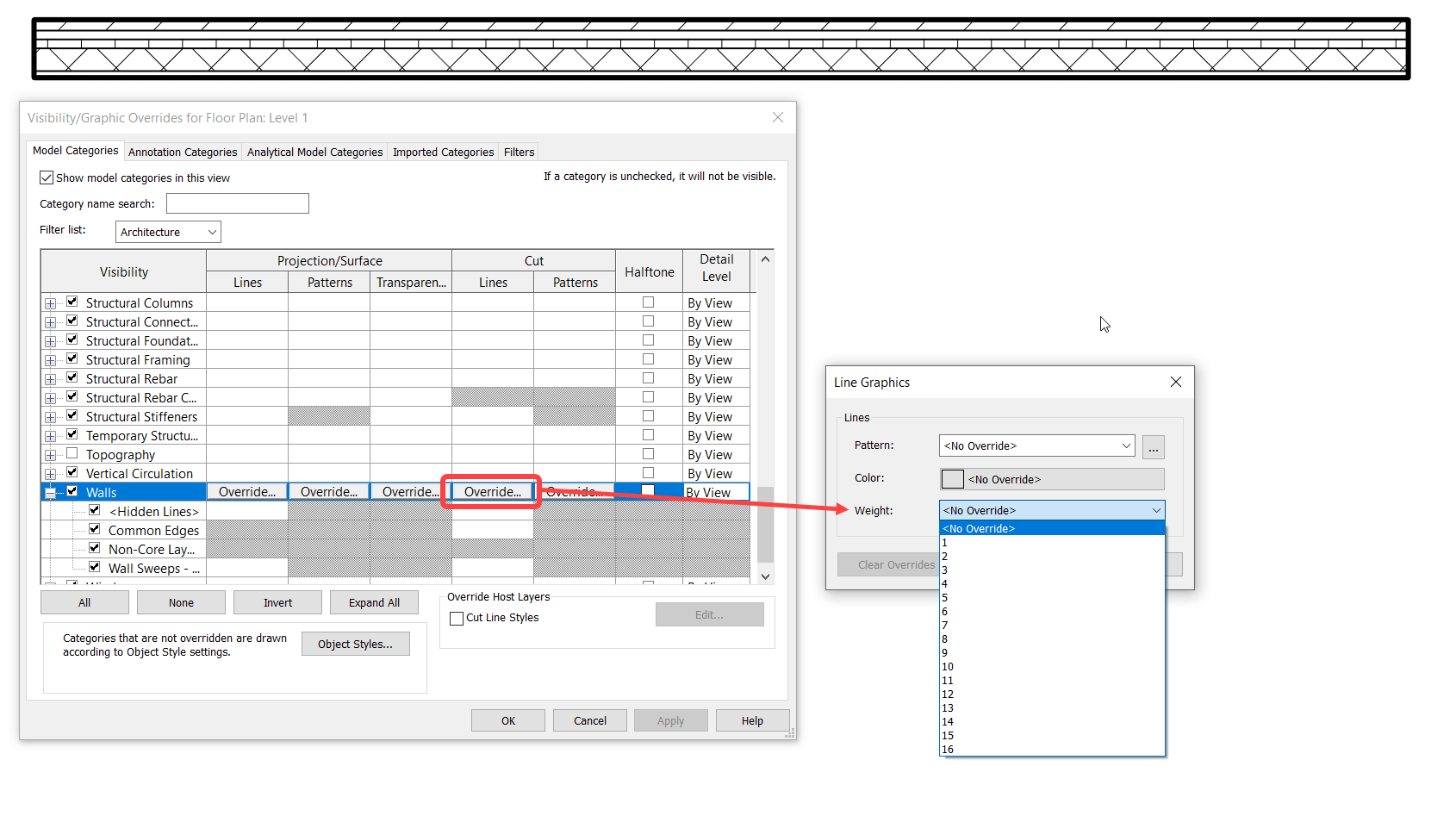Click the Pattern browse ellipsis button
This screenshot has width=1456, height=816.
[1153, 446]
